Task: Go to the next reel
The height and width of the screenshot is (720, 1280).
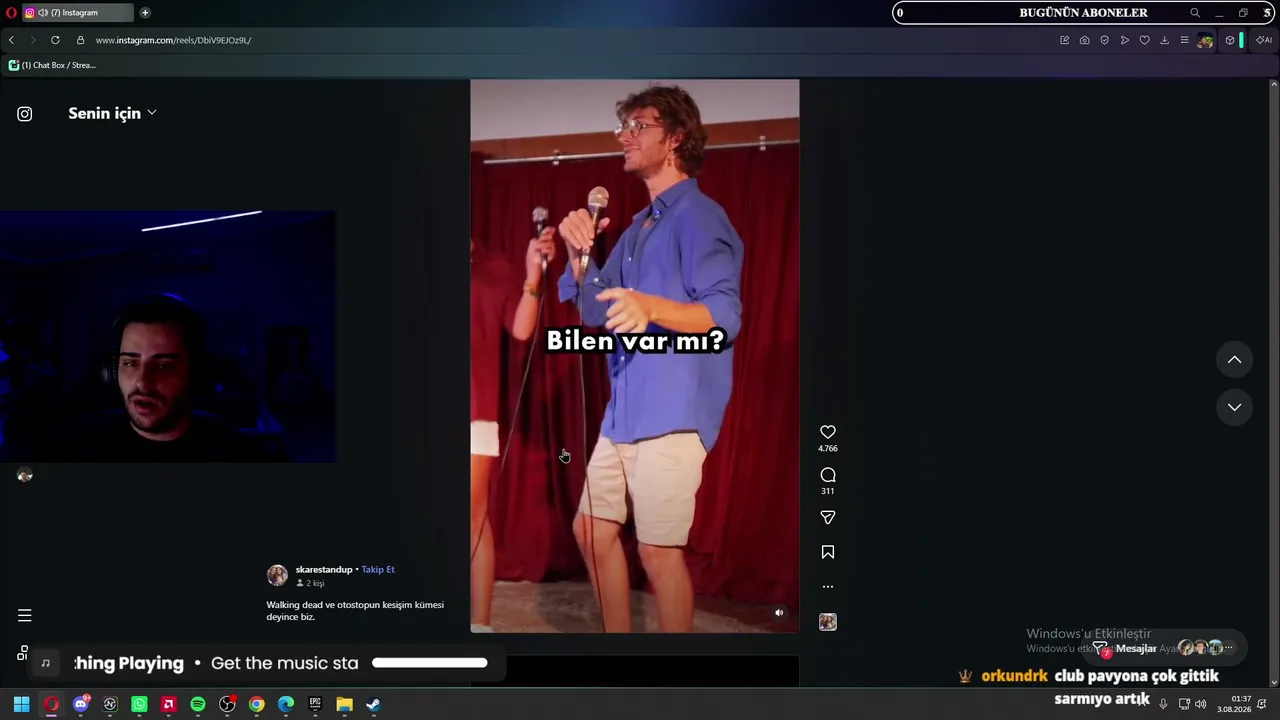Action: 1235,407
